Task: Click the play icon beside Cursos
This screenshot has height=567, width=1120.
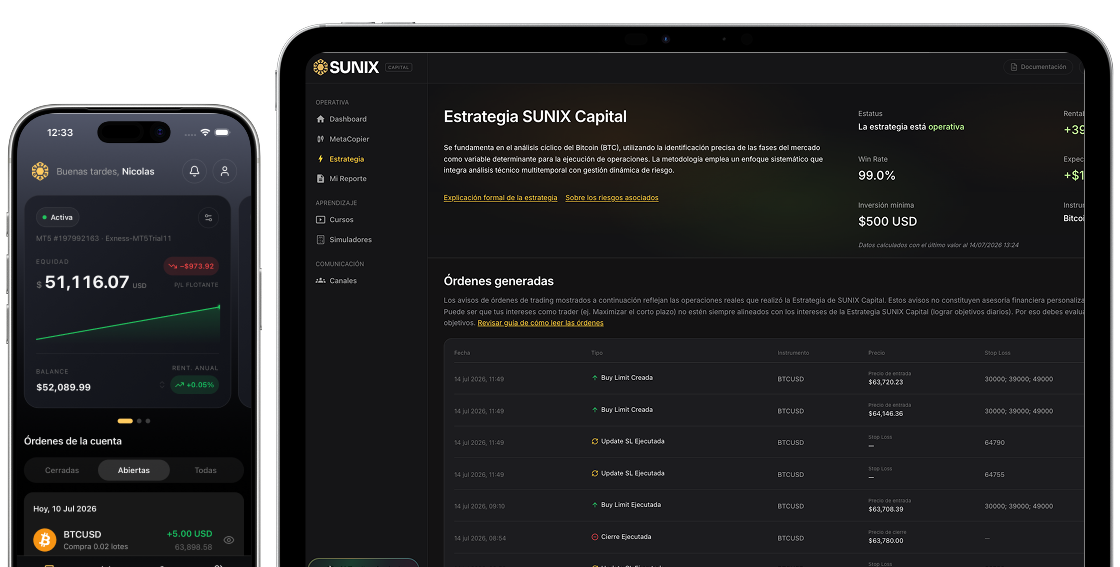Action: (x=320, y=220)
